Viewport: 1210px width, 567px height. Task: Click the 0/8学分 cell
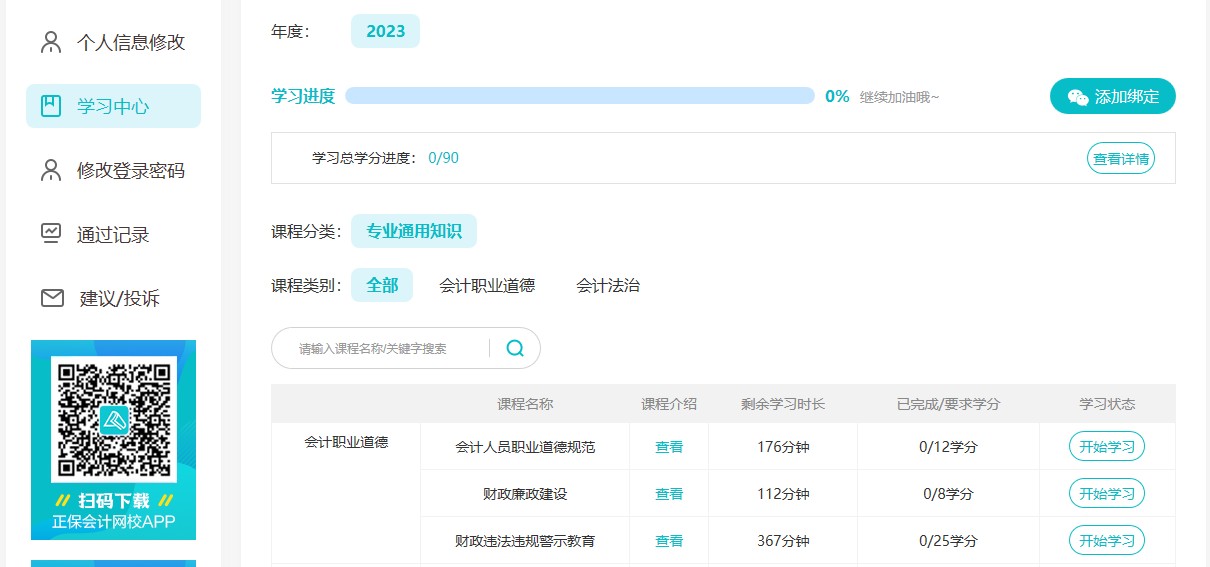[x=948, y=494]
